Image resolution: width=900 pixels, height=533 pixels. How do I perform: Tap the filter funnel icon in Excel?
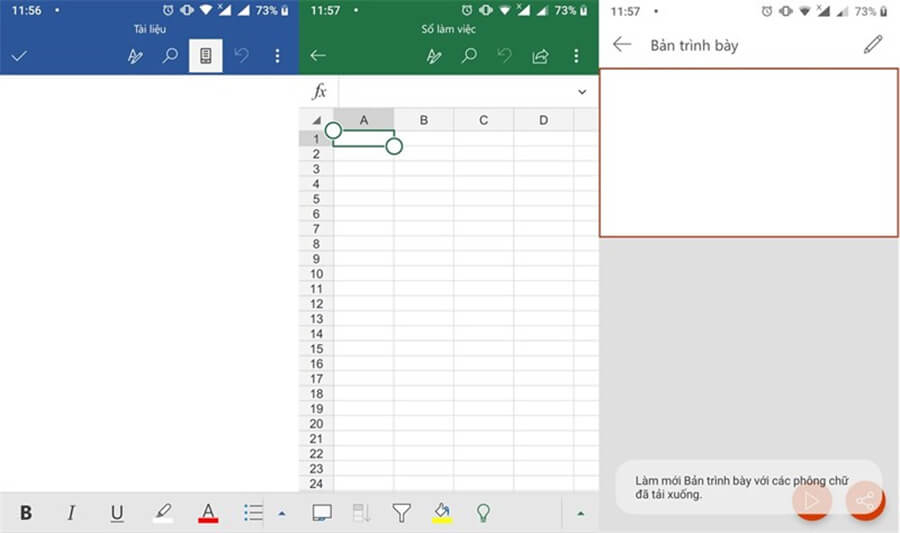[x=402, y=512]
